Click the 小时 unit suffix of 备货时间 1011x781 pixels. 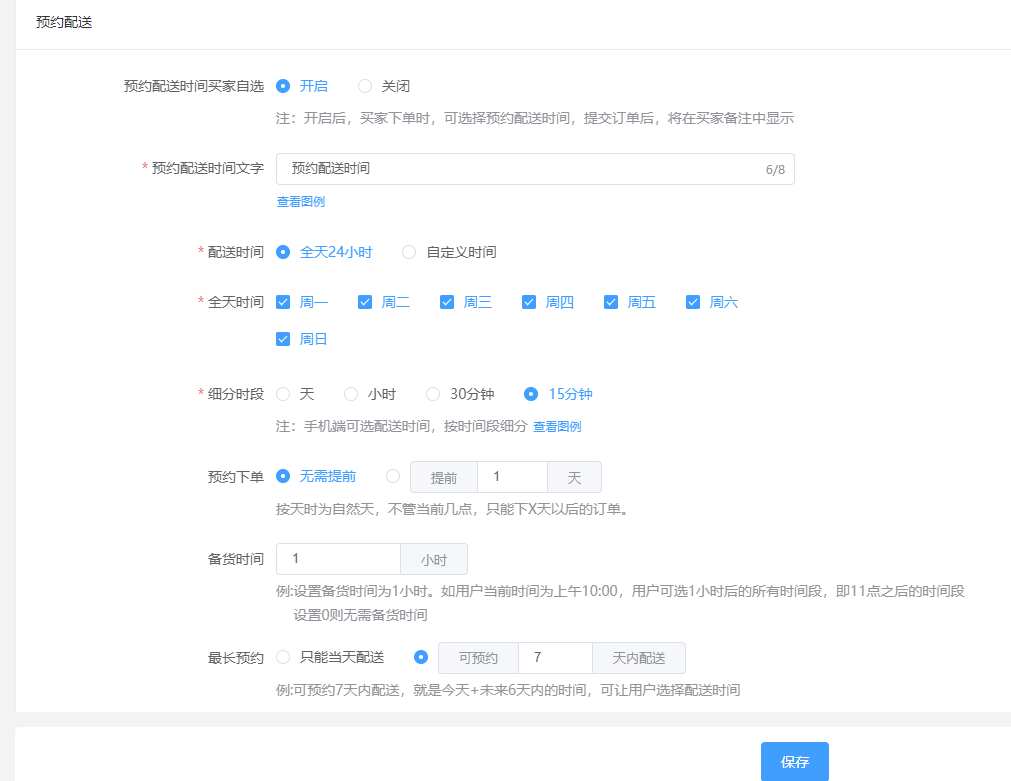click(x=434, y=559)
